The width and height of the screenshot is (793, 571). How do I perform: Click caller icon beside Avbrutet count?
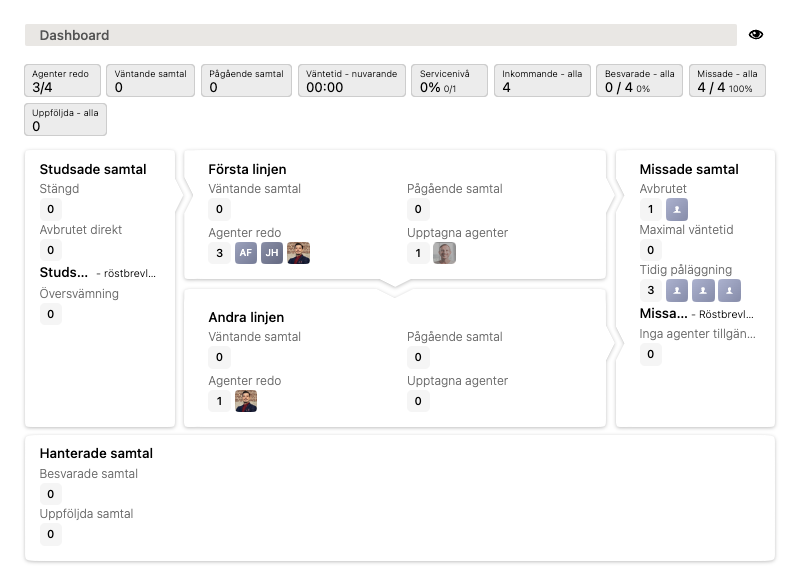[677, 209]
